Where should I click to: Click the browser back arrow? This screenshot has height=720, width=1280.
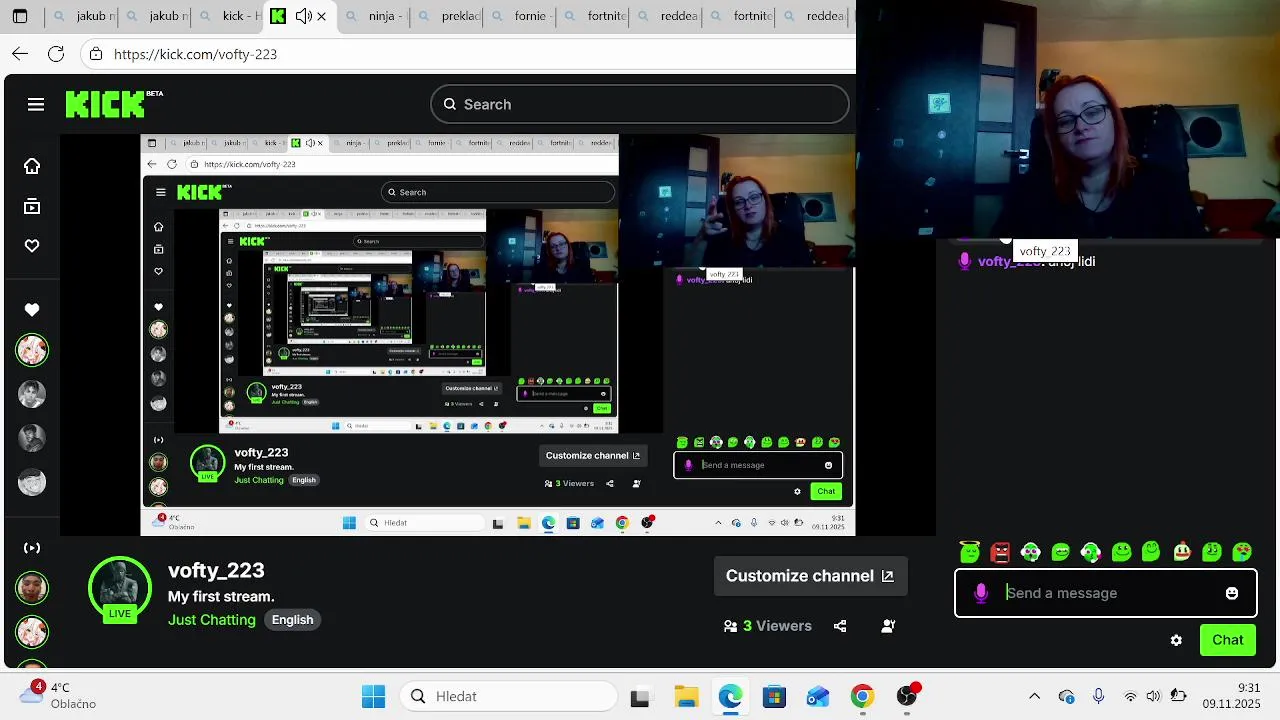click(20, 54)
